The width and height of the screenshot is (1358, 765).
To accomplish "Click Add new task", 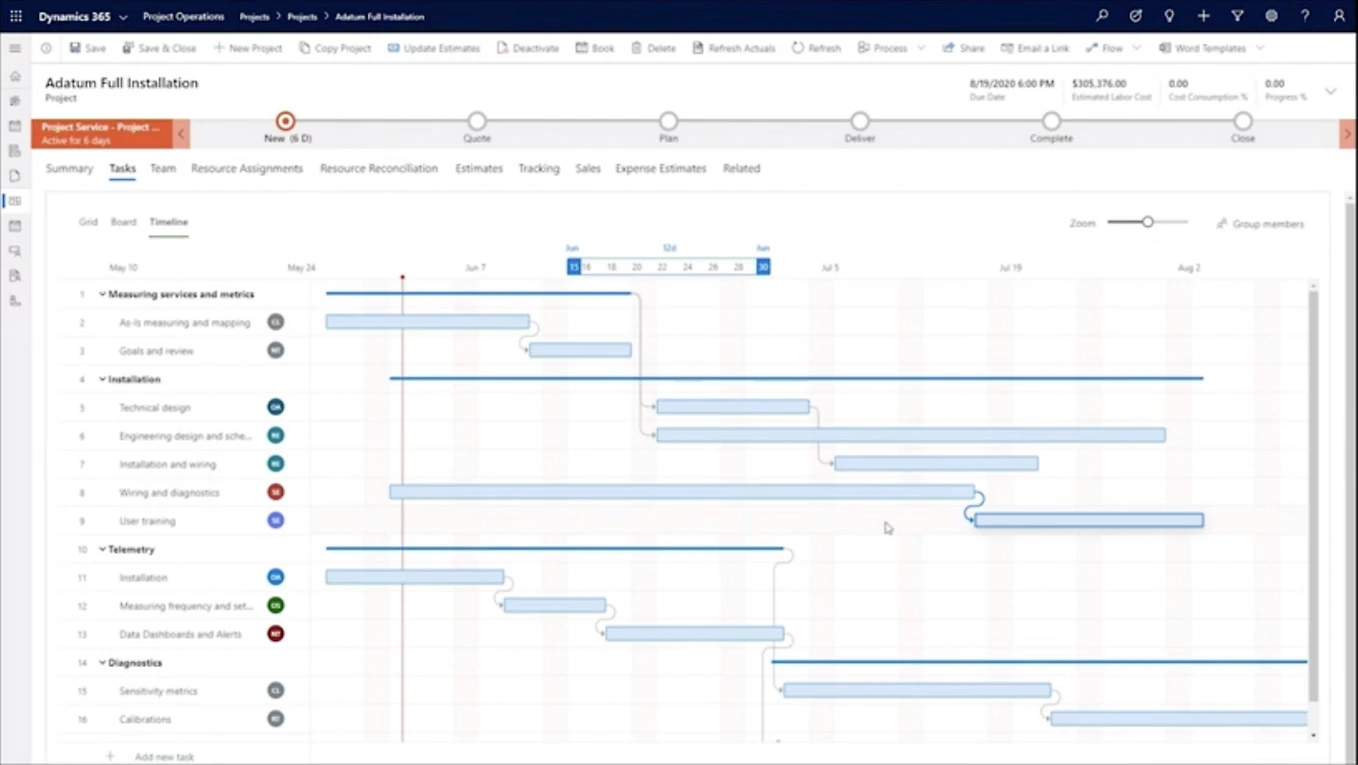I will point(163,757).
